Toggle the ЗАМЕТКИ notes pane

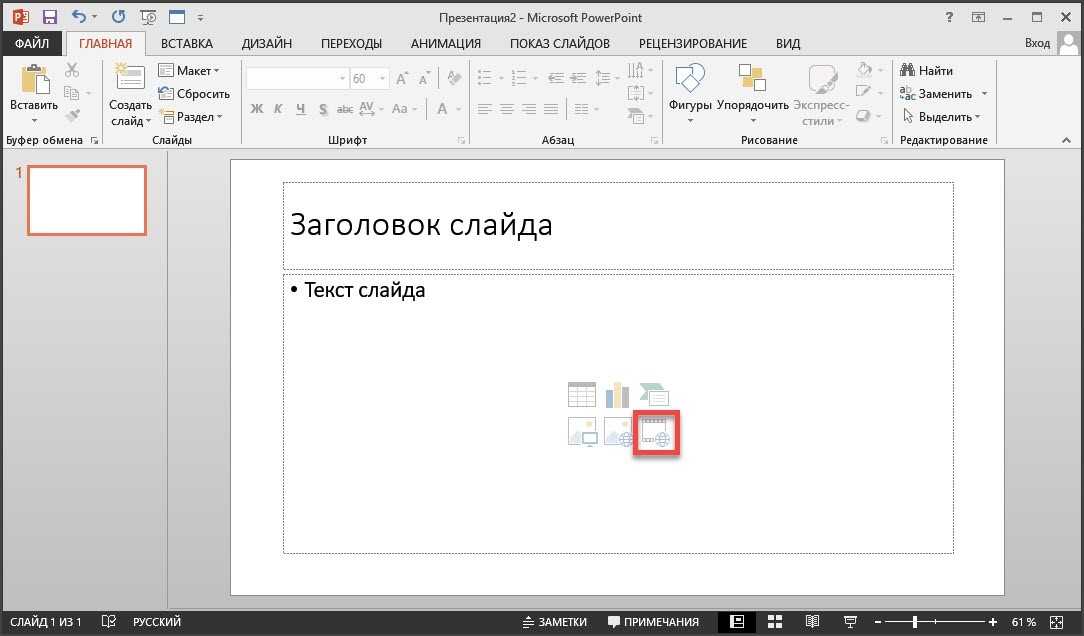[x=554, y=622]
